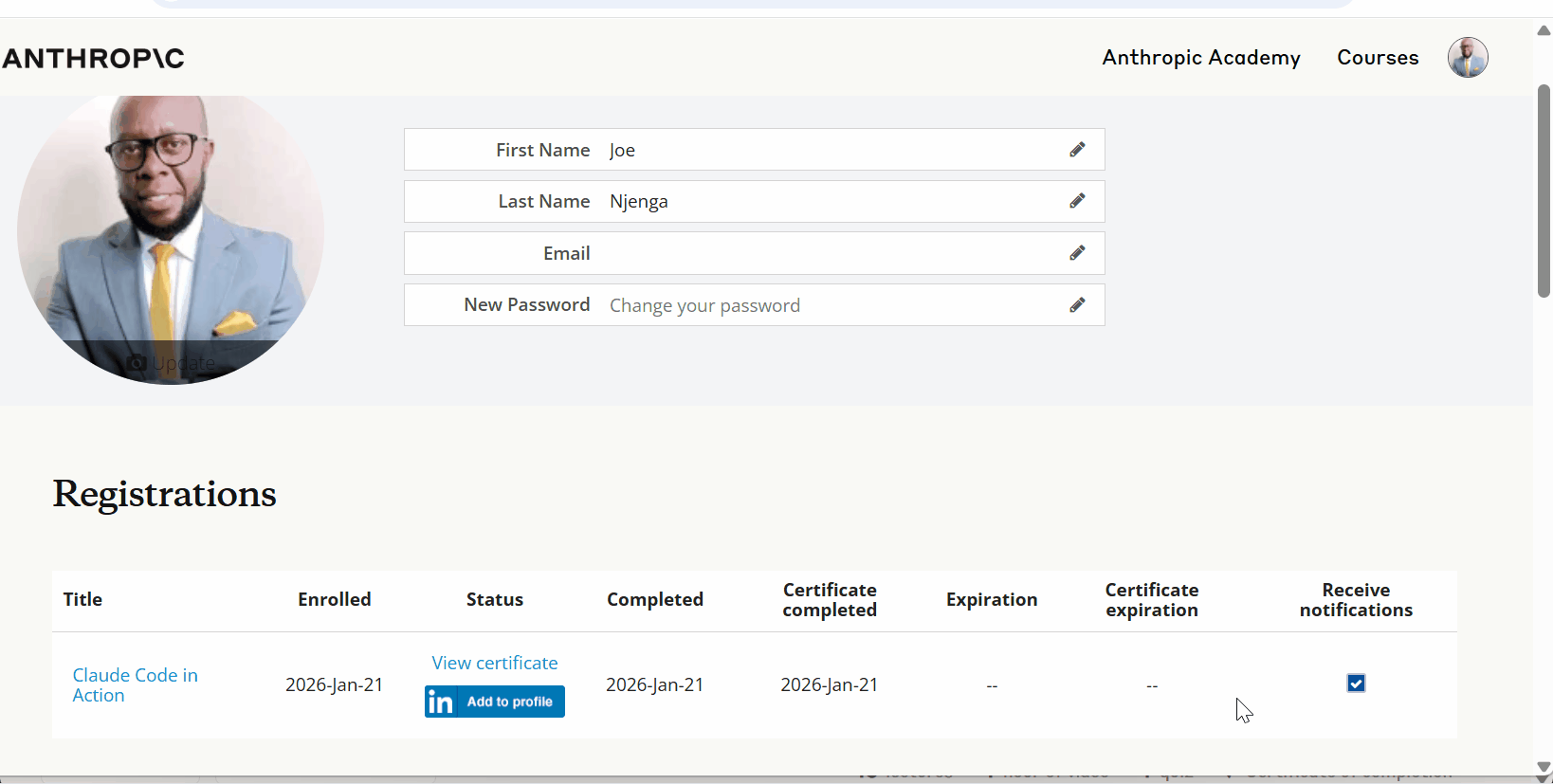The height and width of the screenshot is (784, 1553).
Task: Uncheck Receive notifications for Claude Code in Action
Action: 1356,684
